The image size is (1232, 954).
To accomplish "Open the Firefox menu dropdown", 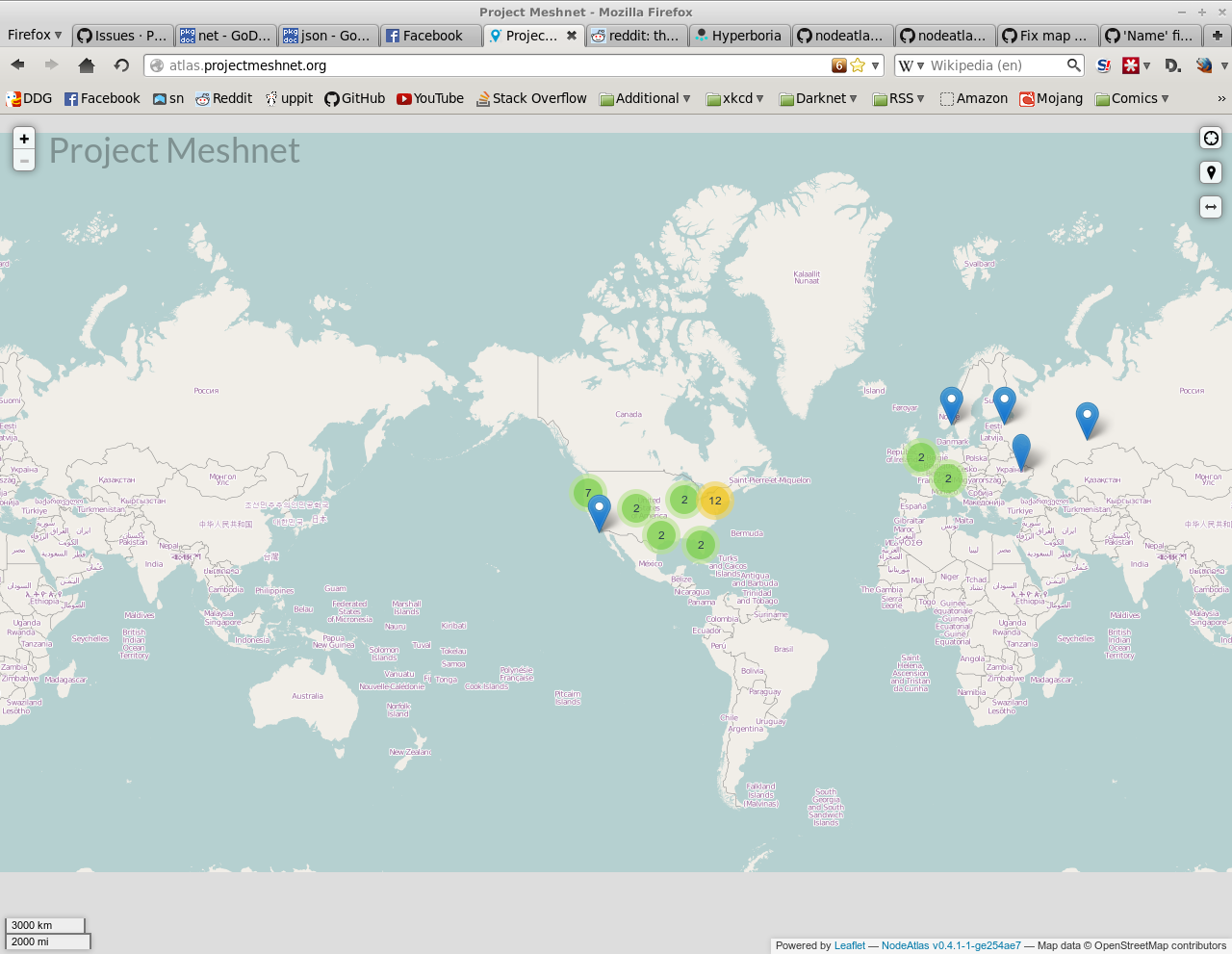I will point(35,35).
